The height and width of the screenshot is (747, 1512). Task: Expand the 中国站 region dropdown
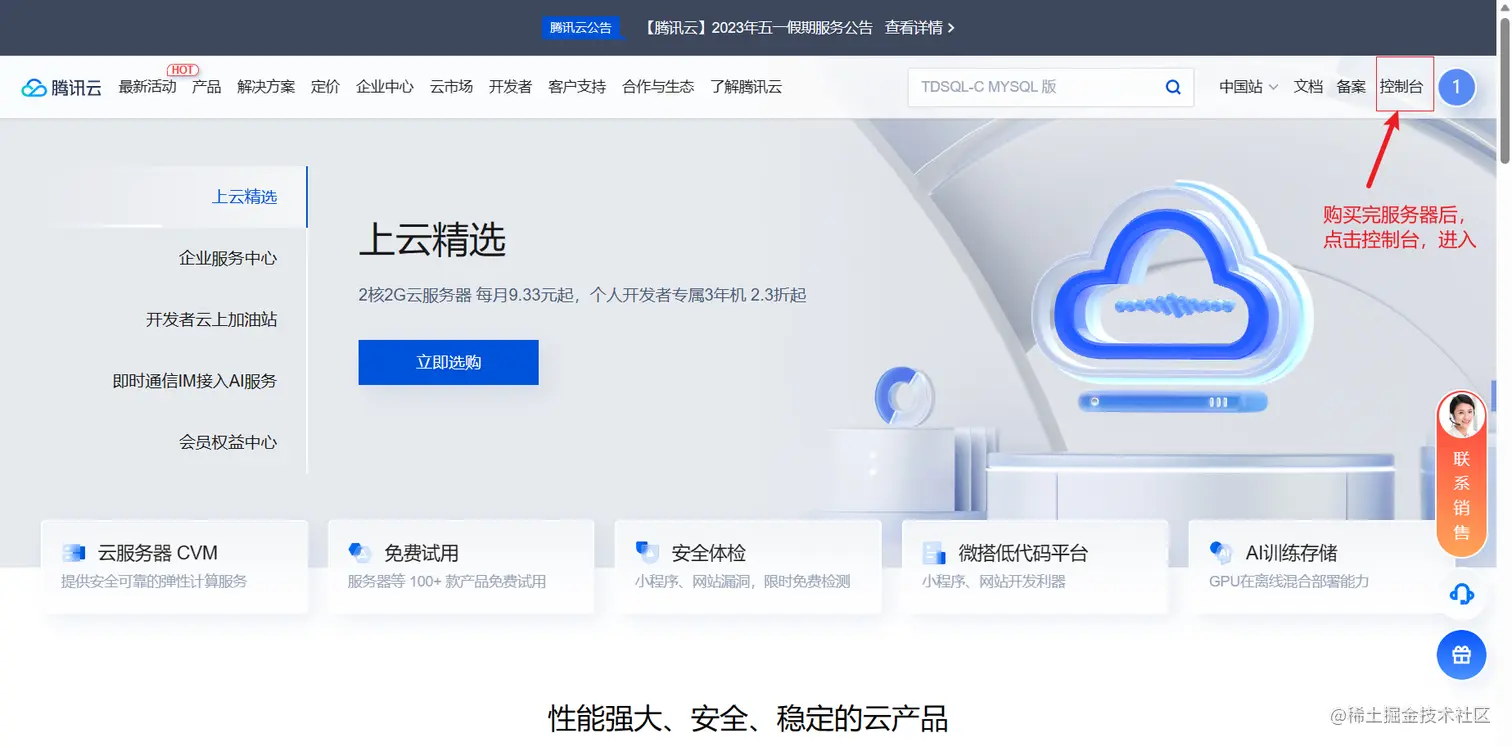point(1248,87)
